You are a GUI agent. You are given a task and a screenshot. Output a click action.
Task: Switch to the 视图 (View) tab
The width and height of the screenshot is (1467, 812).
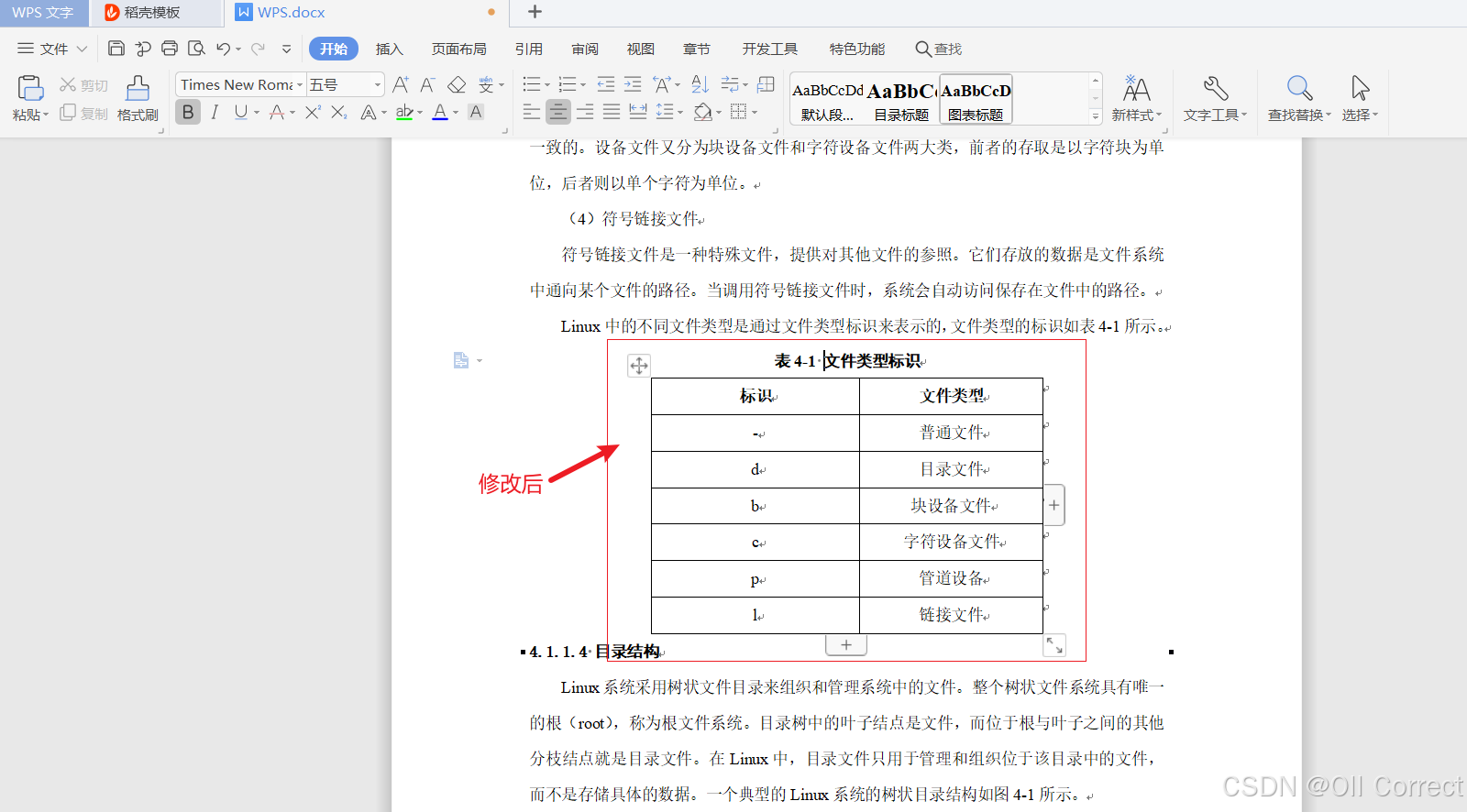(640, 49)
